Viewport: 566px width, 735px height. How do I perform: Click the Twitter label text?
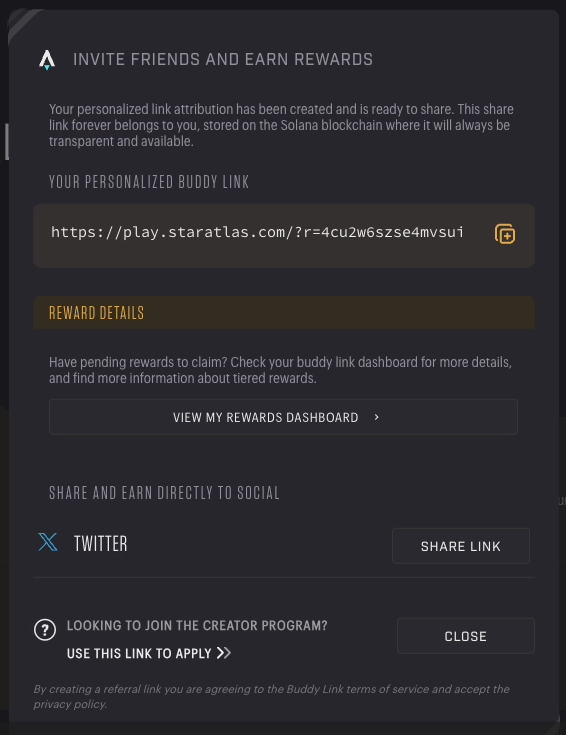[101, 544]
